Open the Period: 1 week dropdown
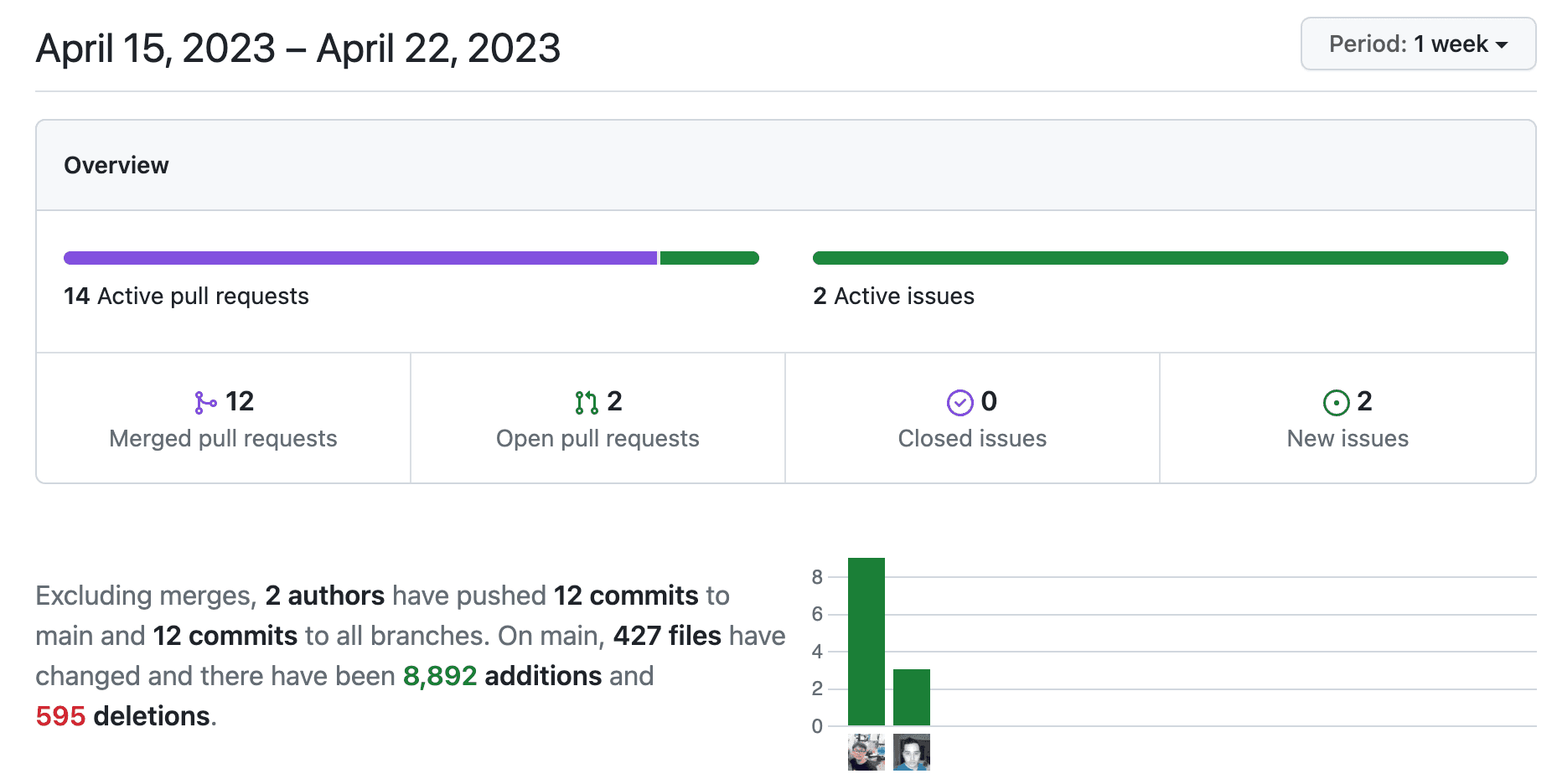Viewport: 1557px width, 784px height. pyautogui.click(x=1417, y=44)
